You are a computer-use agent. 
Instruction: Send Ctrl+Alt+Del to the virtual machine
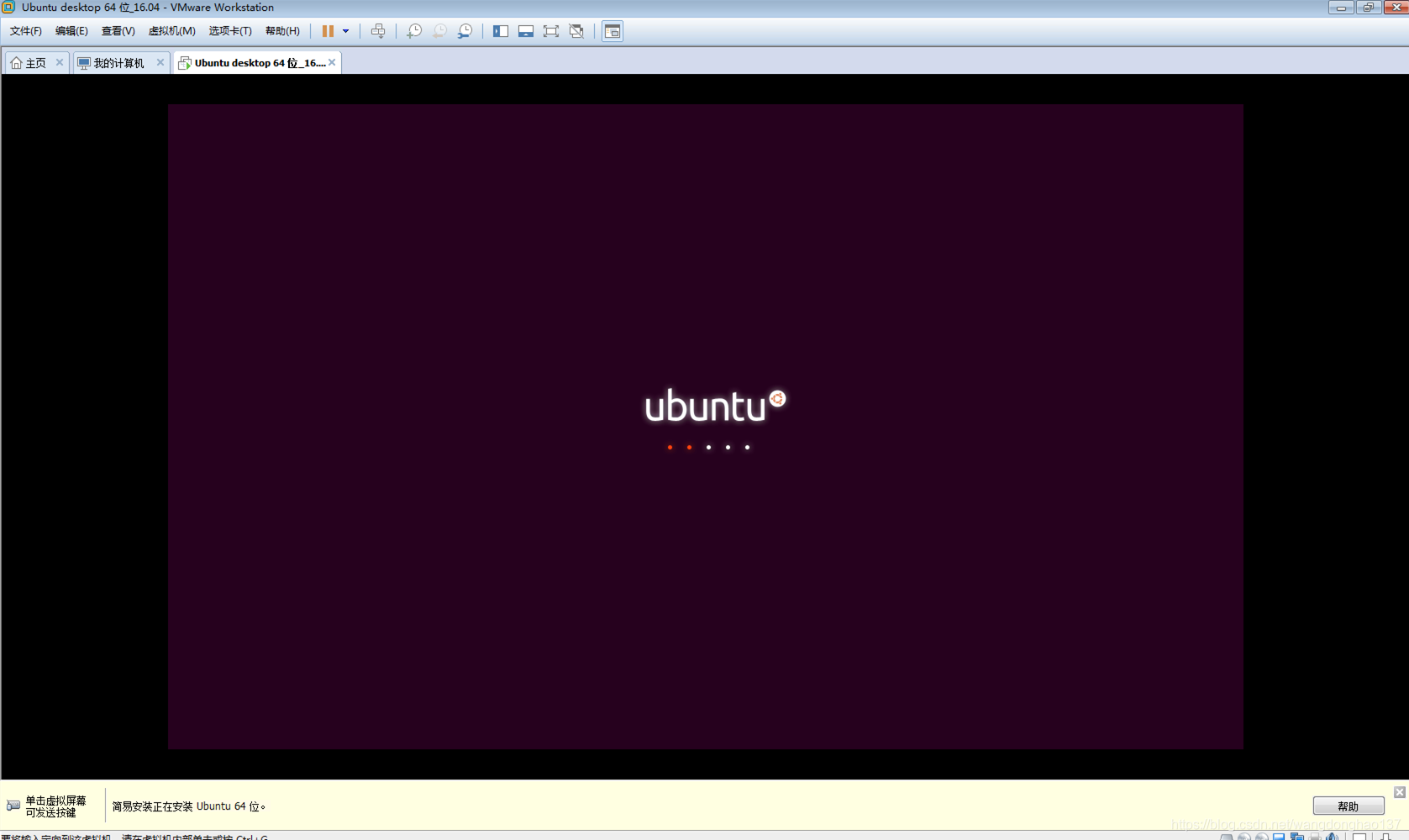click(x=378, y=31)
